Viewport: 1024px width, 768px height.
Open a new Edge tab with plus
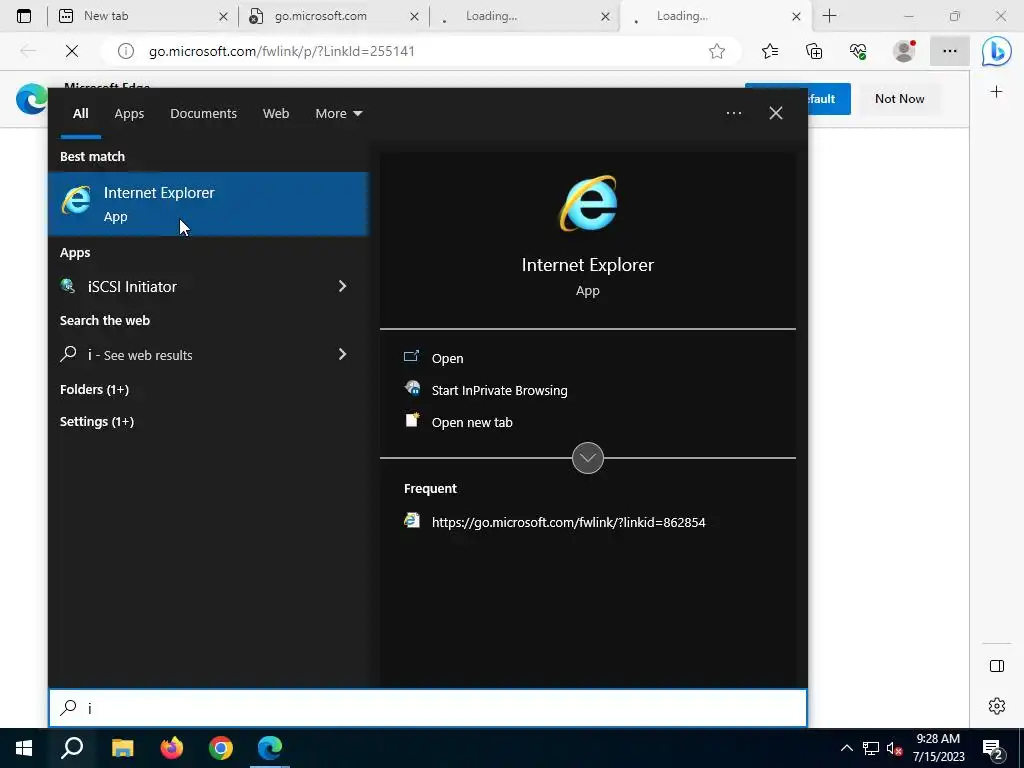coord(829,16)
